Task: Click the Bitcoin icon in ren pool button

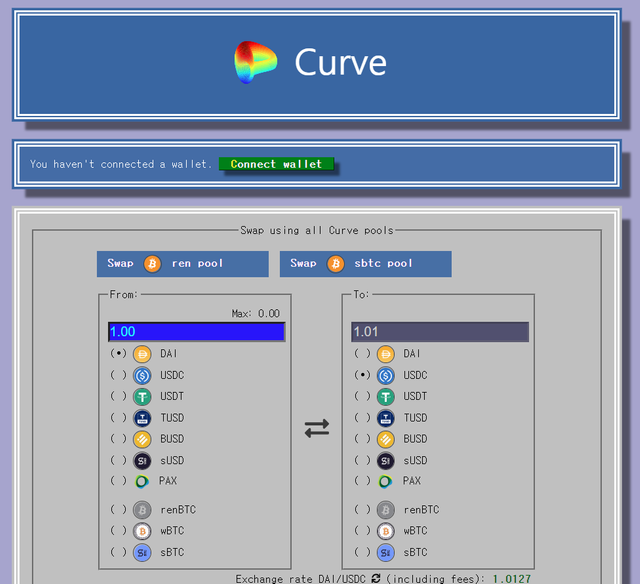Action: click(x=152, y=264)
